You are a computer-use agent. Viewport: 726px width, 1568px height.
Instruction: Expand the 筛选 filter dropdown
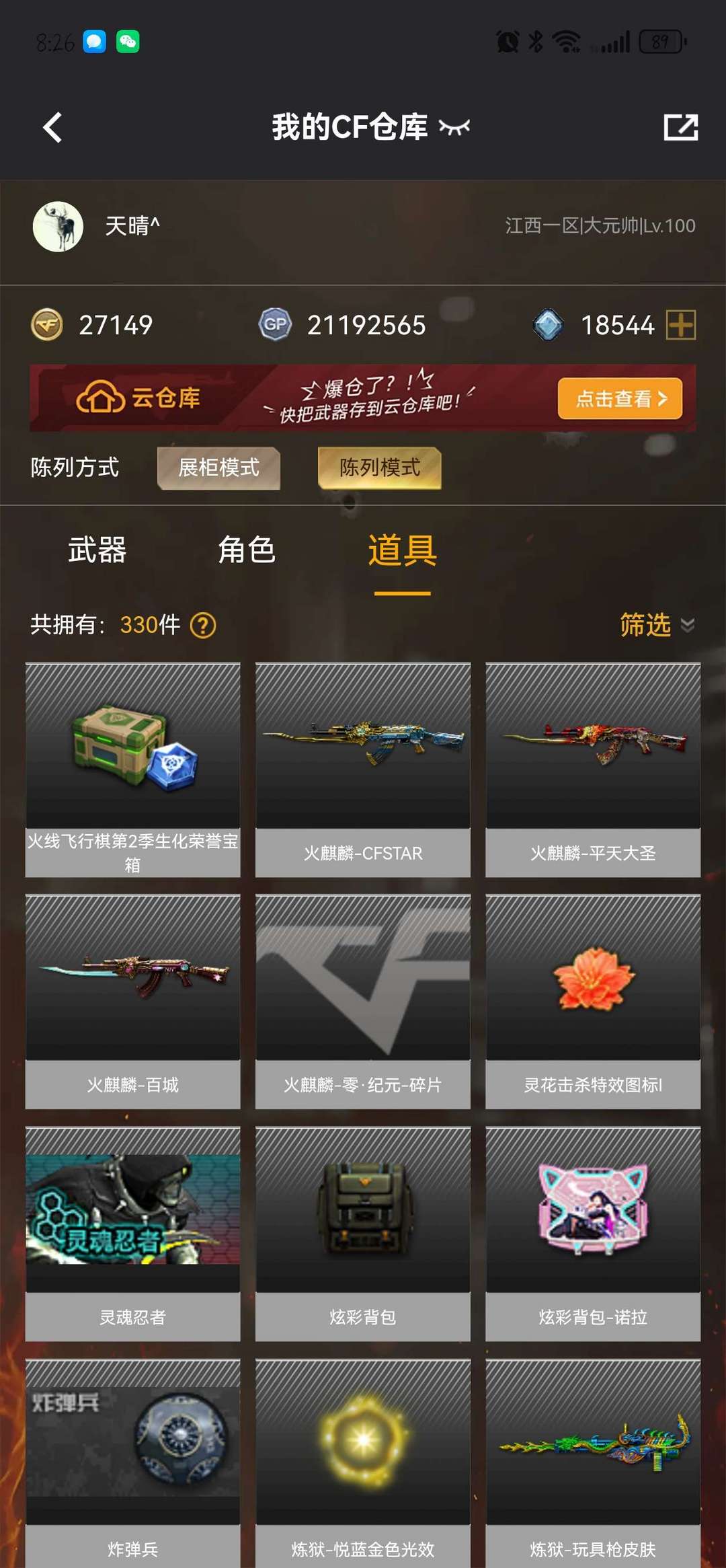[x=657, y=625]
